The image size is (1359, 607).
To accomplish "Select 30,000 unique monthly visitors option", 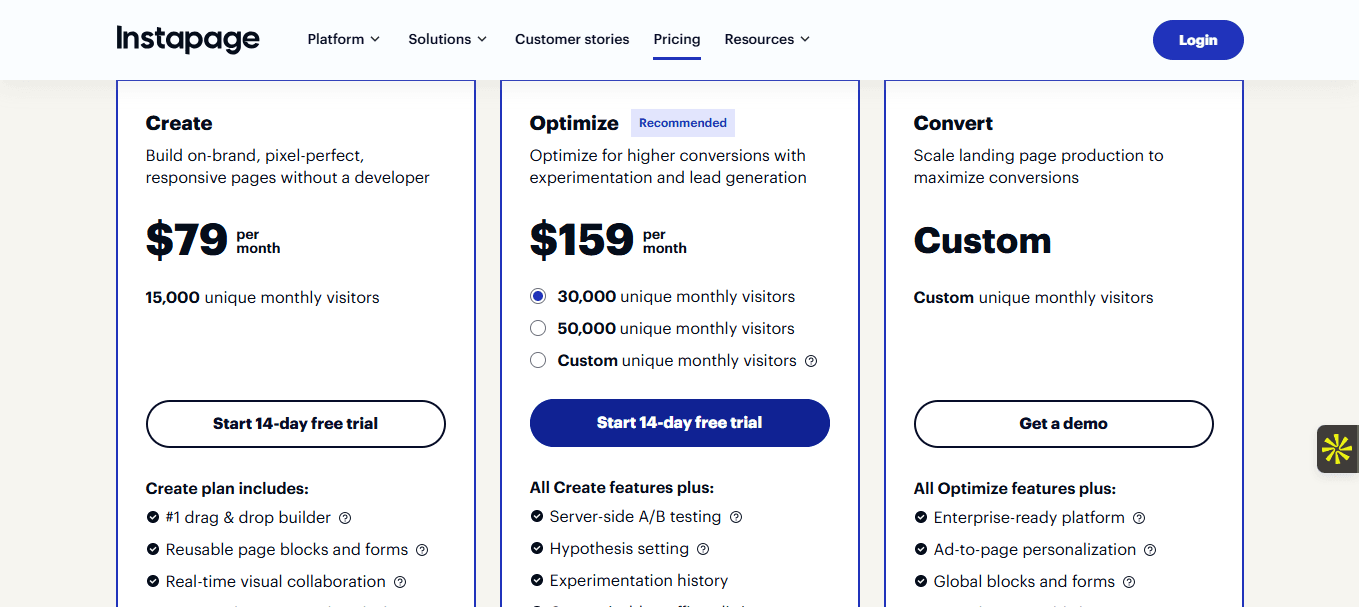I will coord(538,296).
